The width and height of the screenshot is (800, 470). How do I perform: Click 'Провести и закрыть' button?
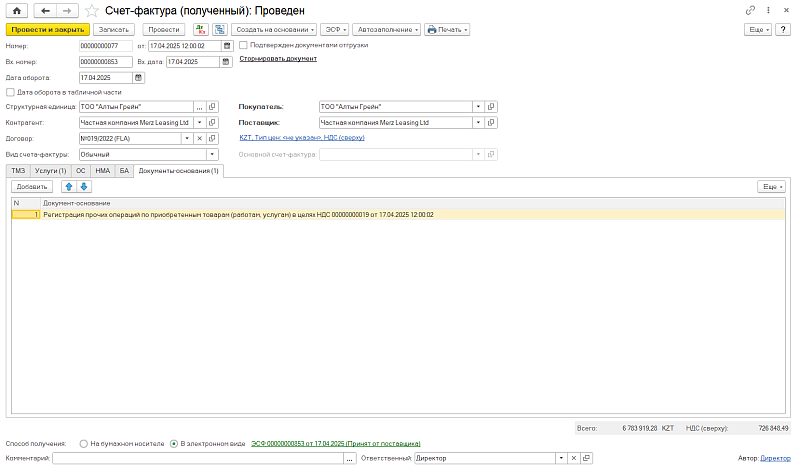point(48,30)
